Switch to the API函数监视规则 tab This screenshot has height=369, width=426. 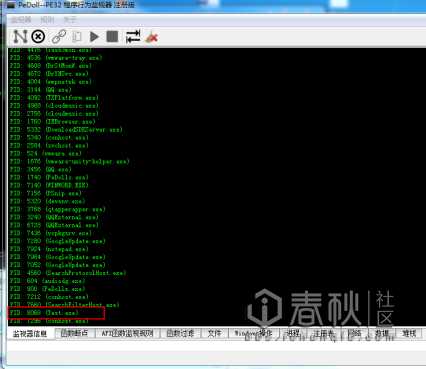pyautogui.click(x=127, y=333)
